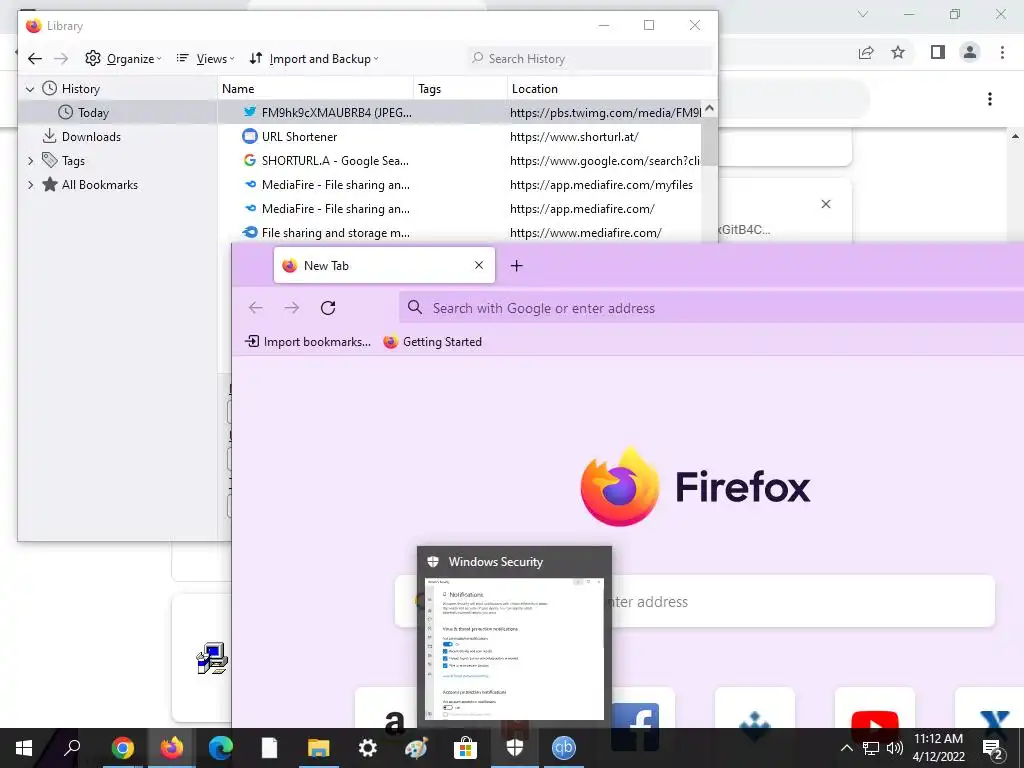1024x768 pixels.
Task: Open the Chrome page's vertical dots menu
Action: click(990, 99)
